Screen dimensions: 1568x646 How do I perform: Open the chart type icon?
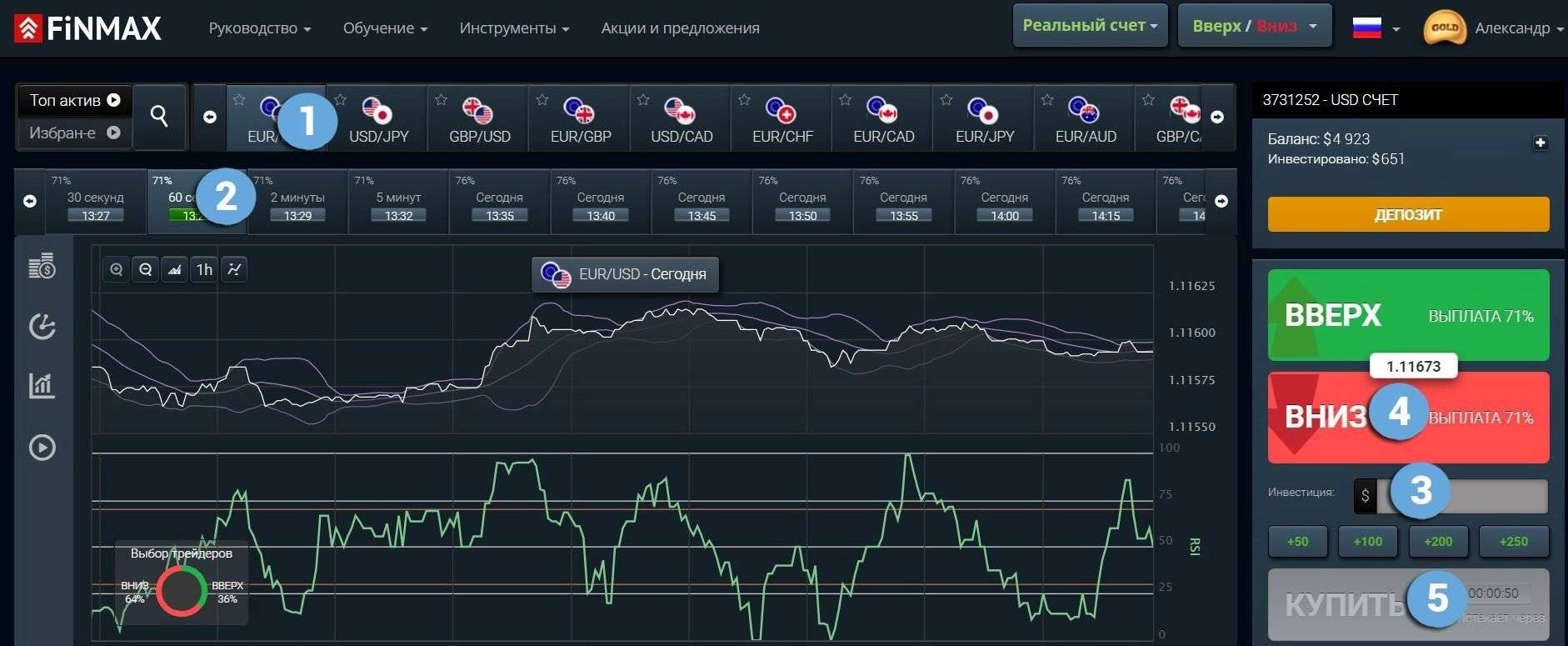pyautogui.click(x=175, y=269)
